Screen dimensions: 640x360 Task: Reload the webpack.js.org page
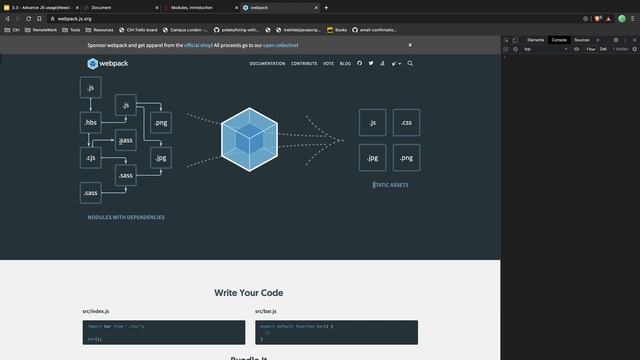point(29,19)
